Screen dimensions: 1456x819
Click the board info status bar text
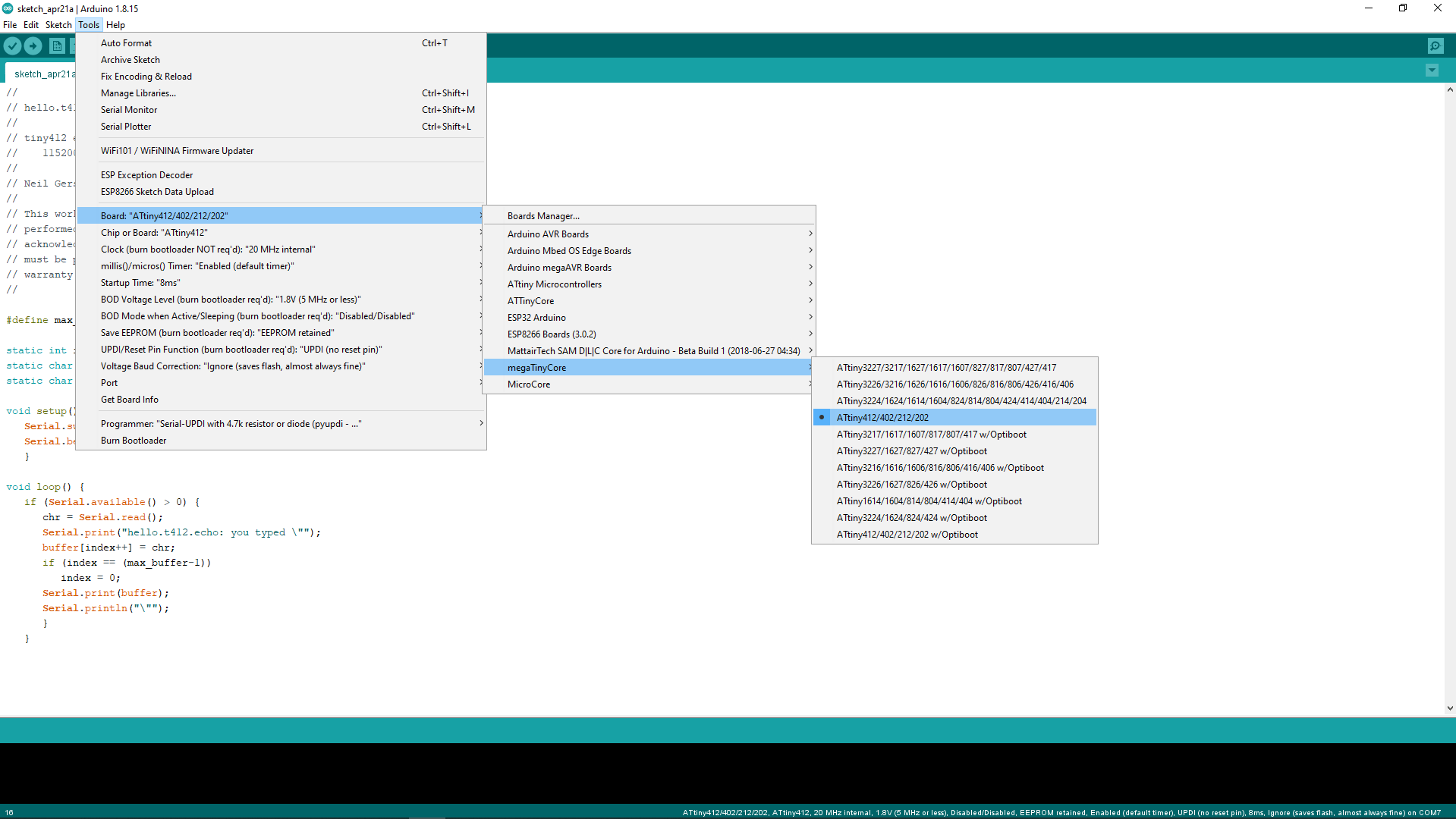click(1061, 812)
